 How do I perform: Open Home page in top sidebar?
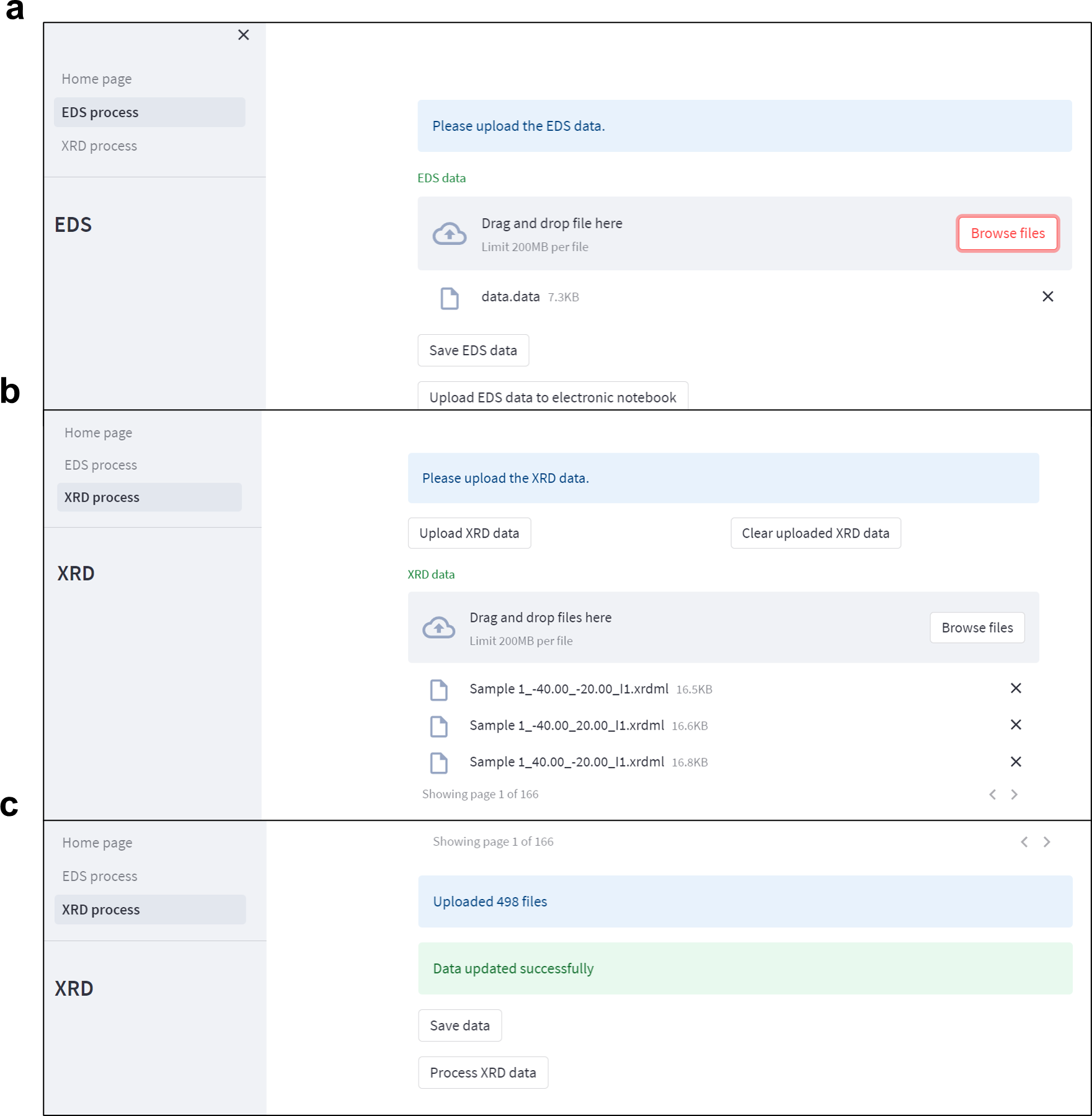coord(97,79)
